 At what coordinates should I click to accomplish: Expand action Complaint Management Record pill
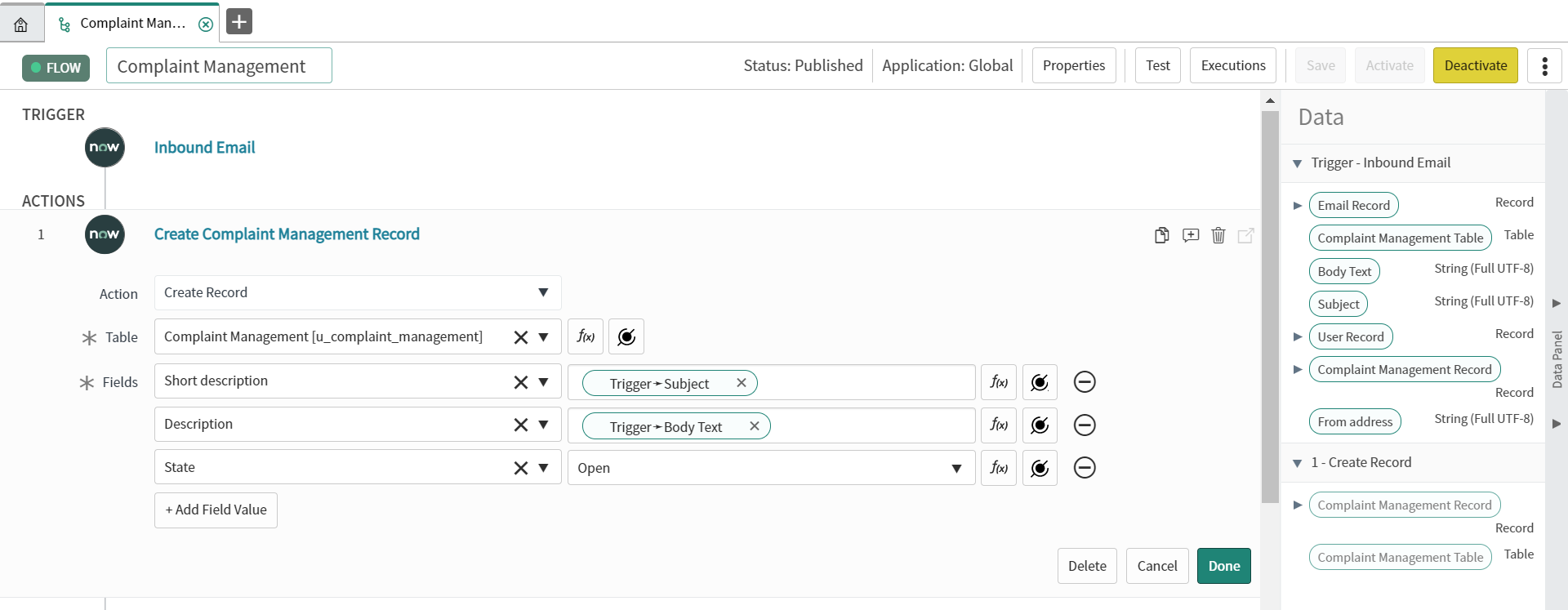(1297, 505)
